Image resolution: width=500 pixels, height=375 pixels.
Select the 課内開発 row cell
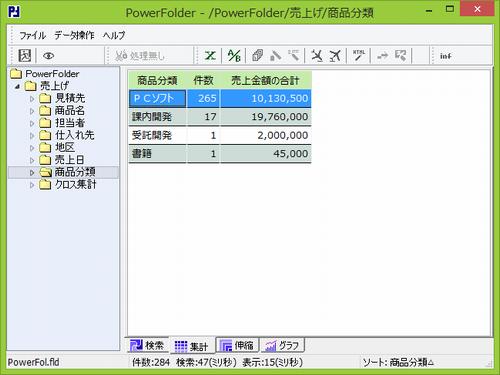click(x=157, y=117)
